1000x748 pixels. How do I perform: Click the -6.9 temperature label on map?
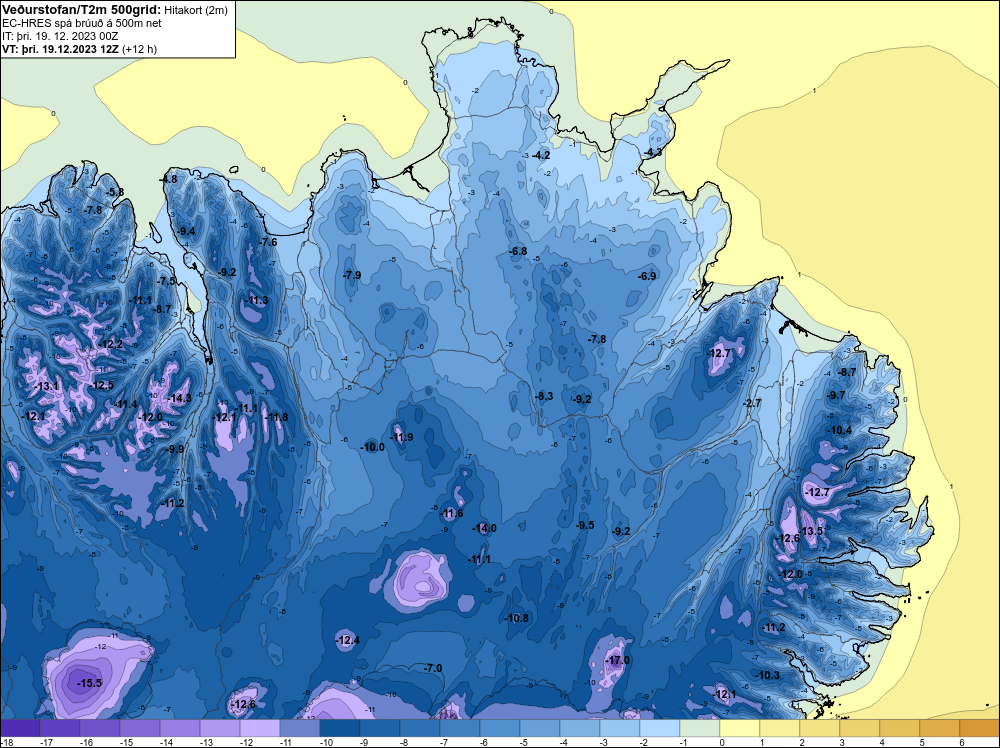pyautogui.click(x=647, y=276)
